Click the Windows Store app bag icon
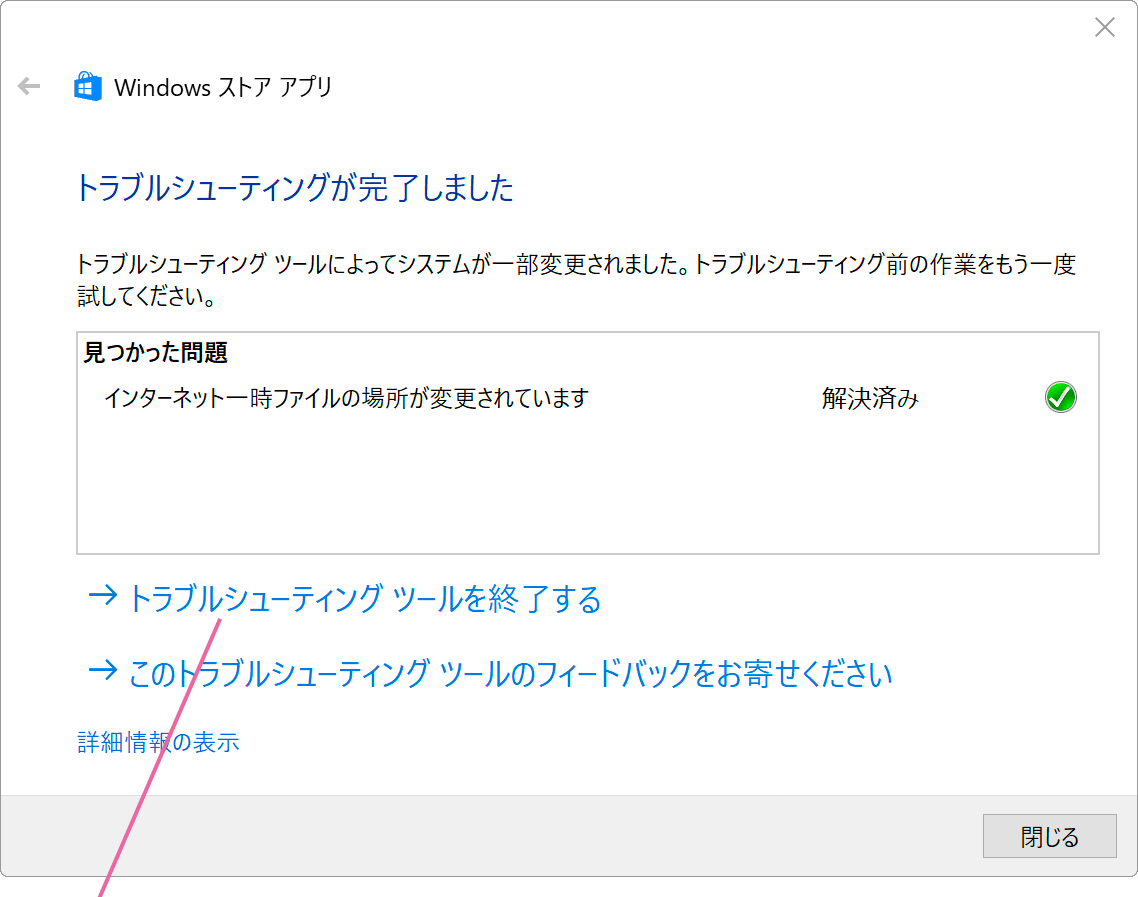The image size is (1138, 897). pyautogui.click(x=87, y=86)
